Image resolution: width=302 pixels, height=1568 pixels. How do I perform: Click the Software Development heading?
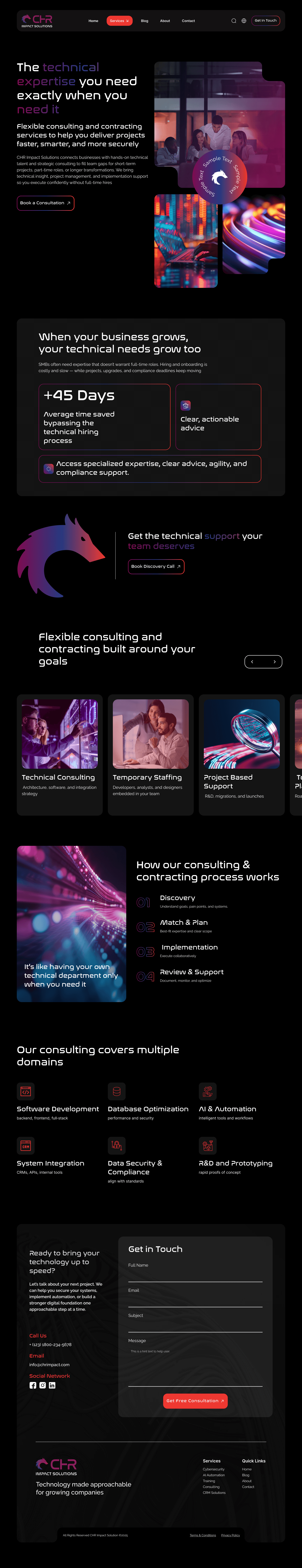(58, 1109)
